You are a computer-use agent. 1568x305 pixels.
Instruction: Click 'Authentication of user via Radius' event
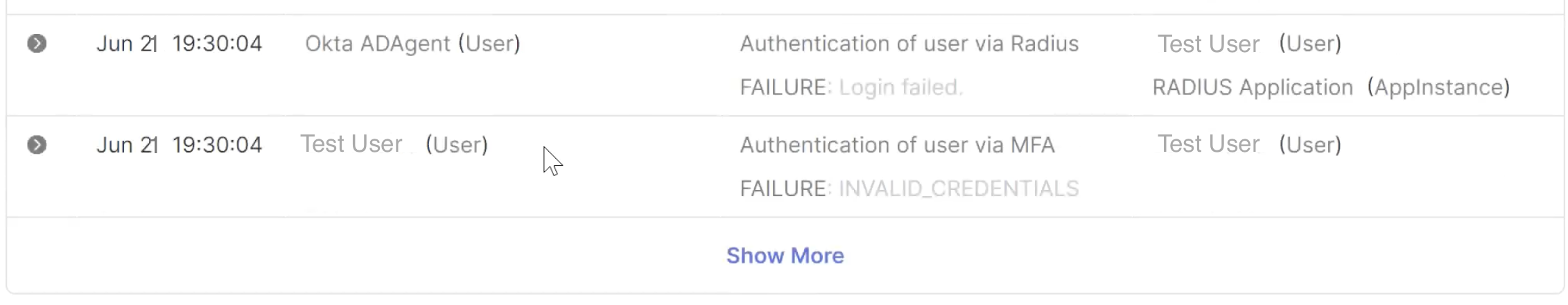click(x=909, y=44)
